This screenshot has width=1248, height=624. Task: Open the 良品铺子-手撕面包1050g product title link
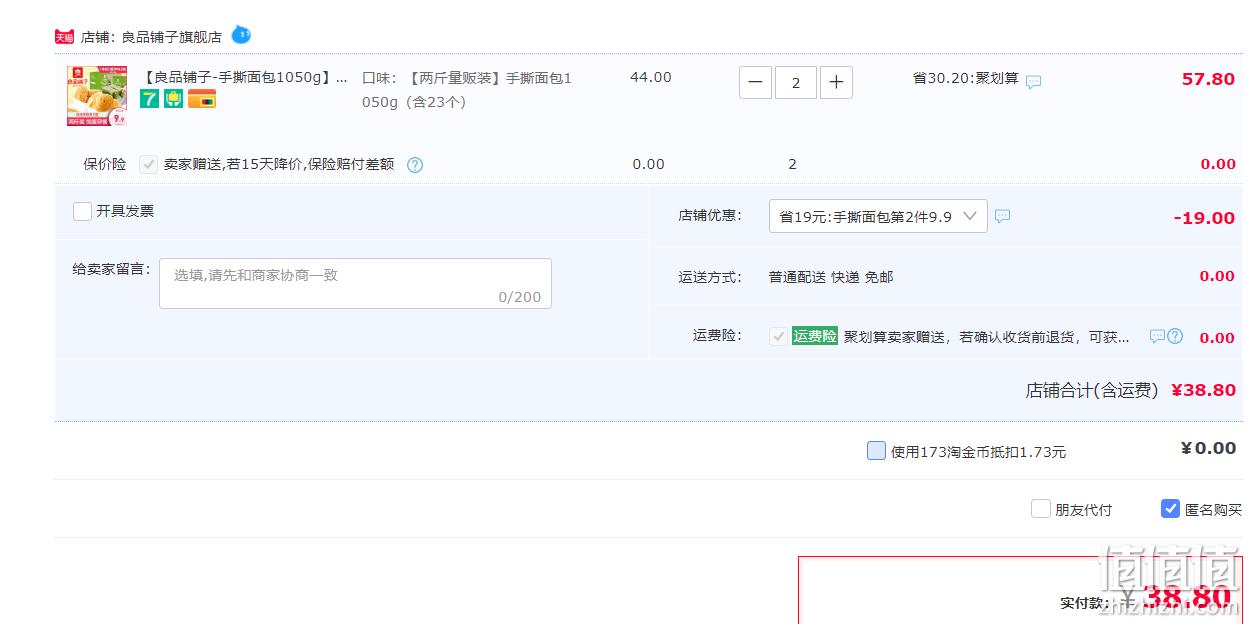tap(246, 77)
